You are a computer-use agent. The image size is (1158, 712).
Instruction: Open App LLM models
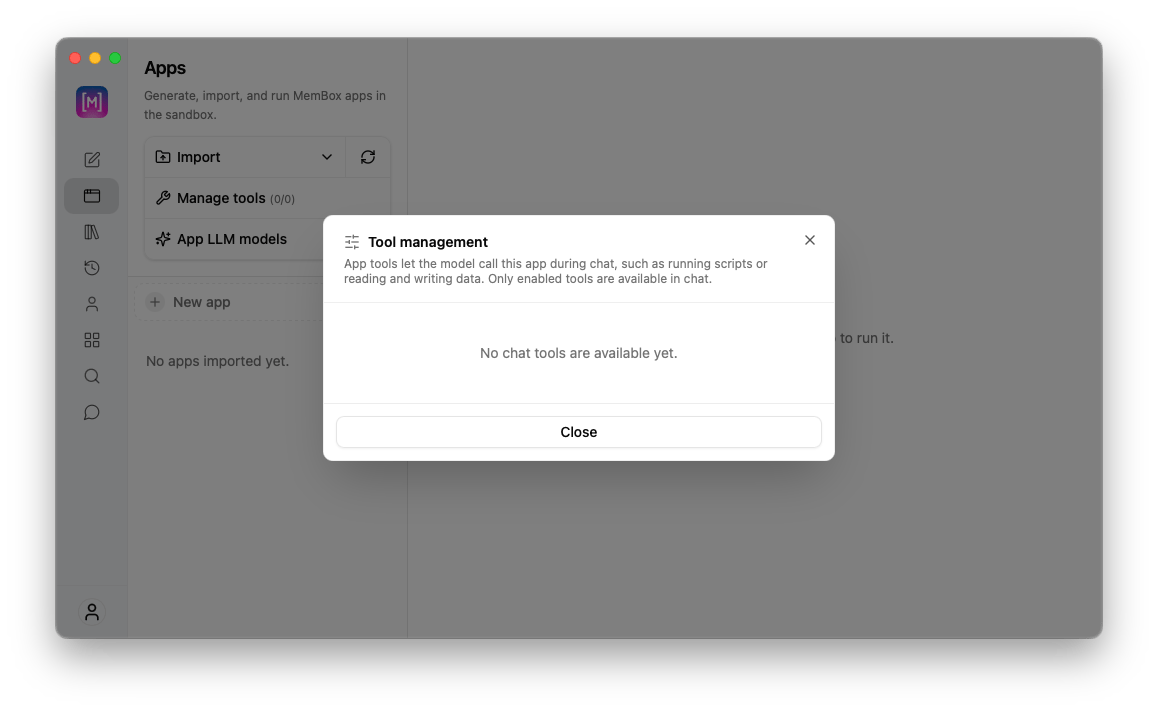pos(235,239)
